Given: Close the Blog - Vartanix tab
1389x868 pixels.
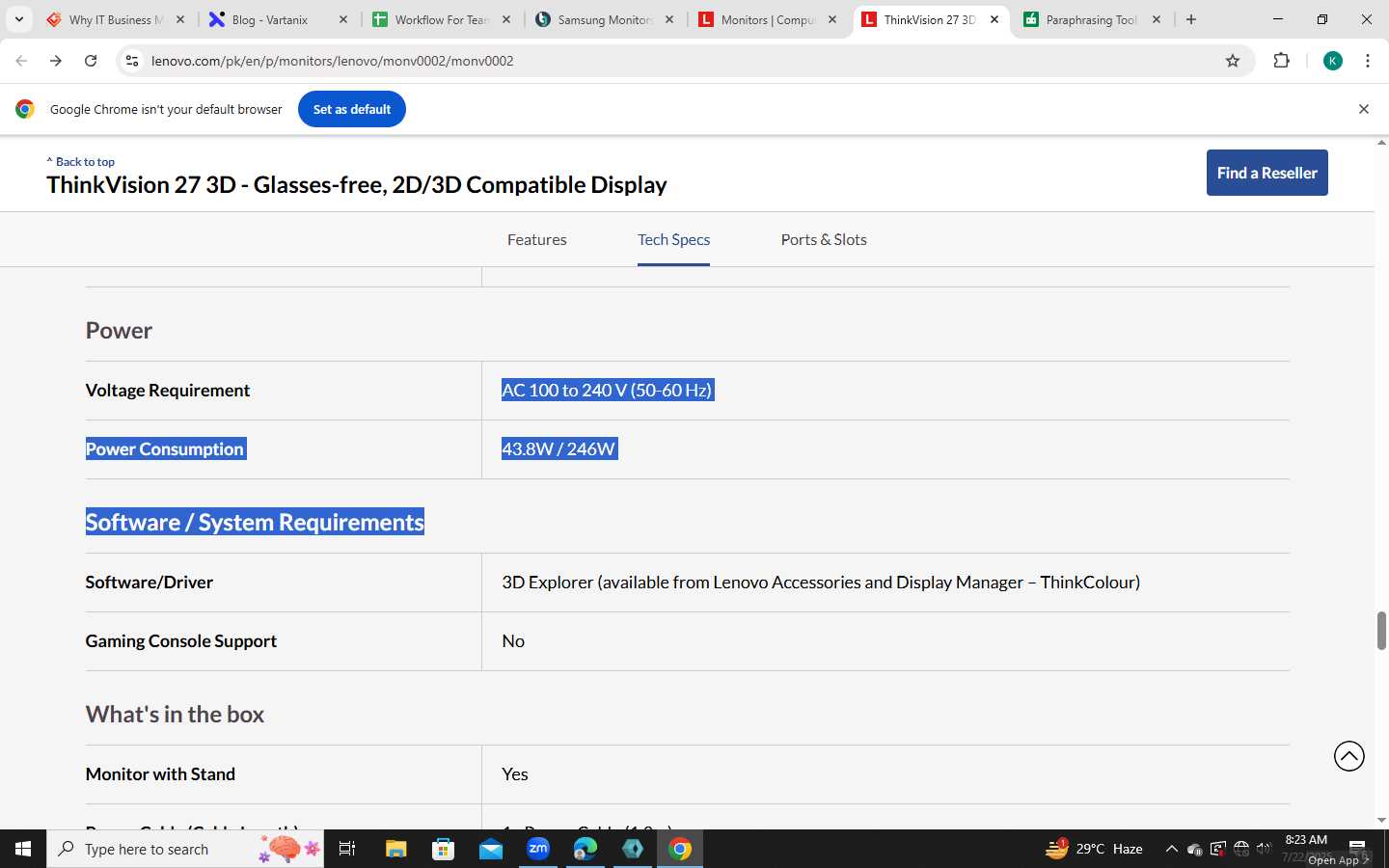Looking at the screenshot, I should (343, 19).
